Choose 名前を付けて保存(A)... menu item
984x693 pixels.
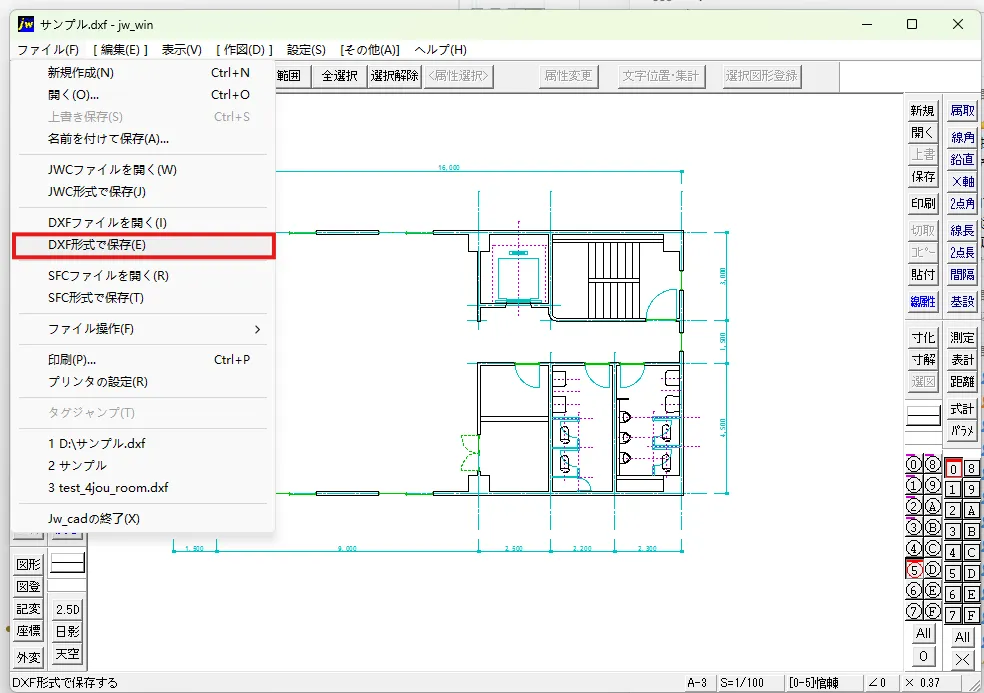tap(142, 139)
